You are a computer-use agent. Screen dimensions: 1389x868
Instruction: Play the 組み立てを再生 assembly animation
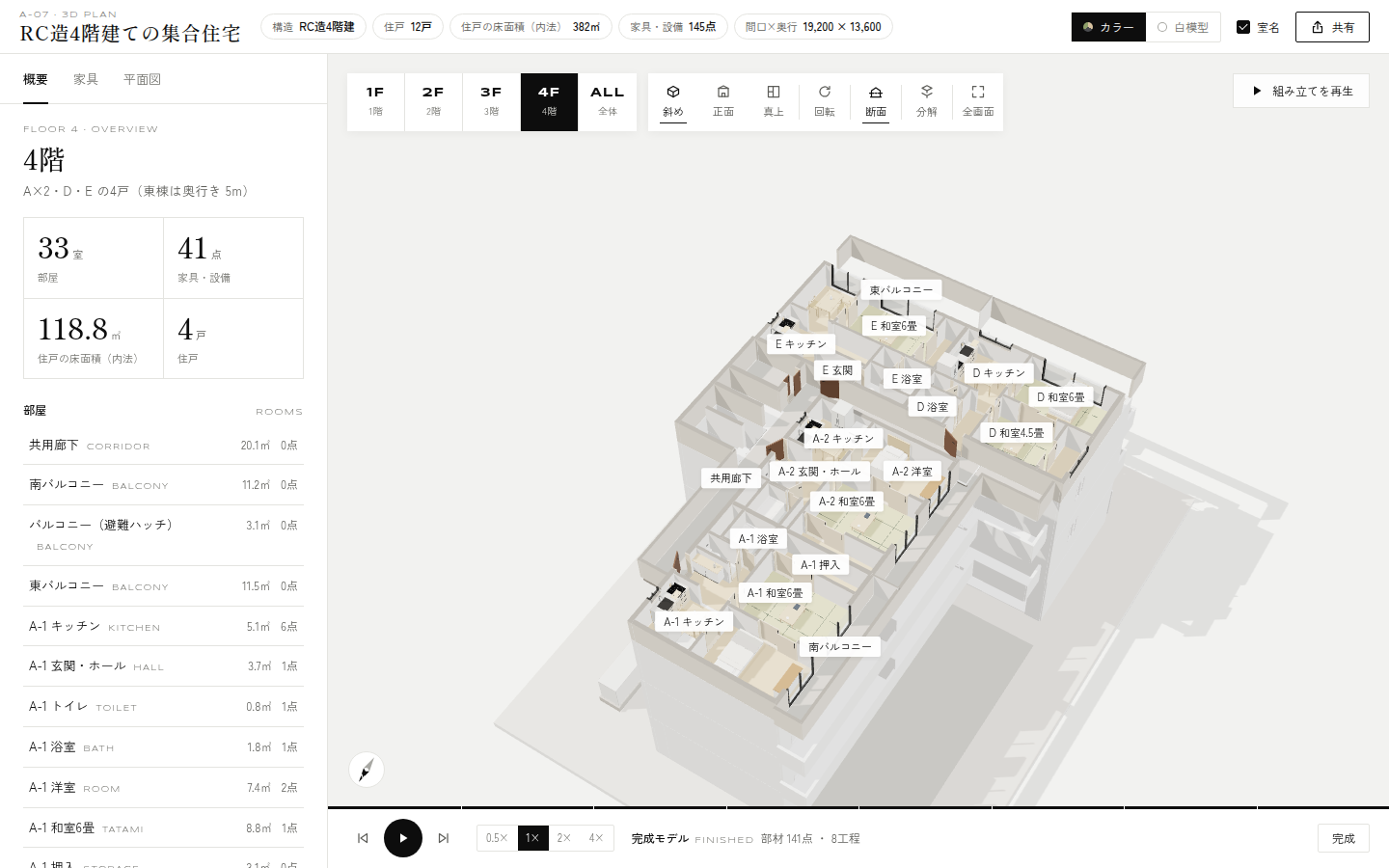[x=1301, y=91]
